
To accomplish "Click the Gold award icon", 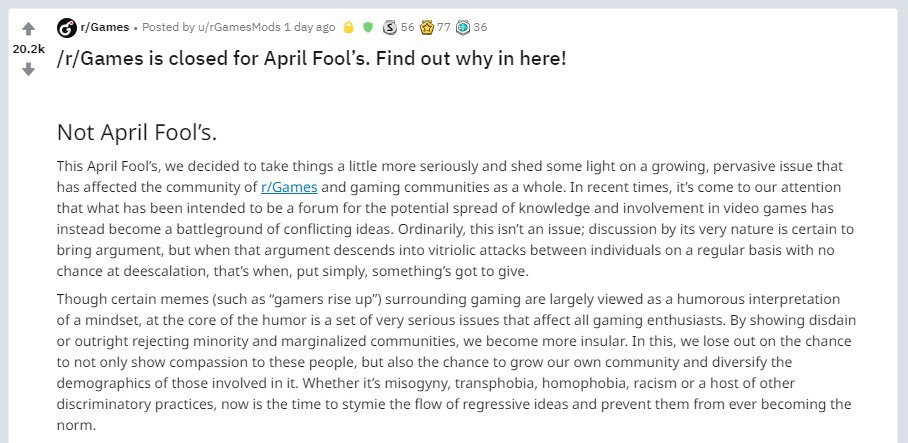I will click(x=427, y=27).
